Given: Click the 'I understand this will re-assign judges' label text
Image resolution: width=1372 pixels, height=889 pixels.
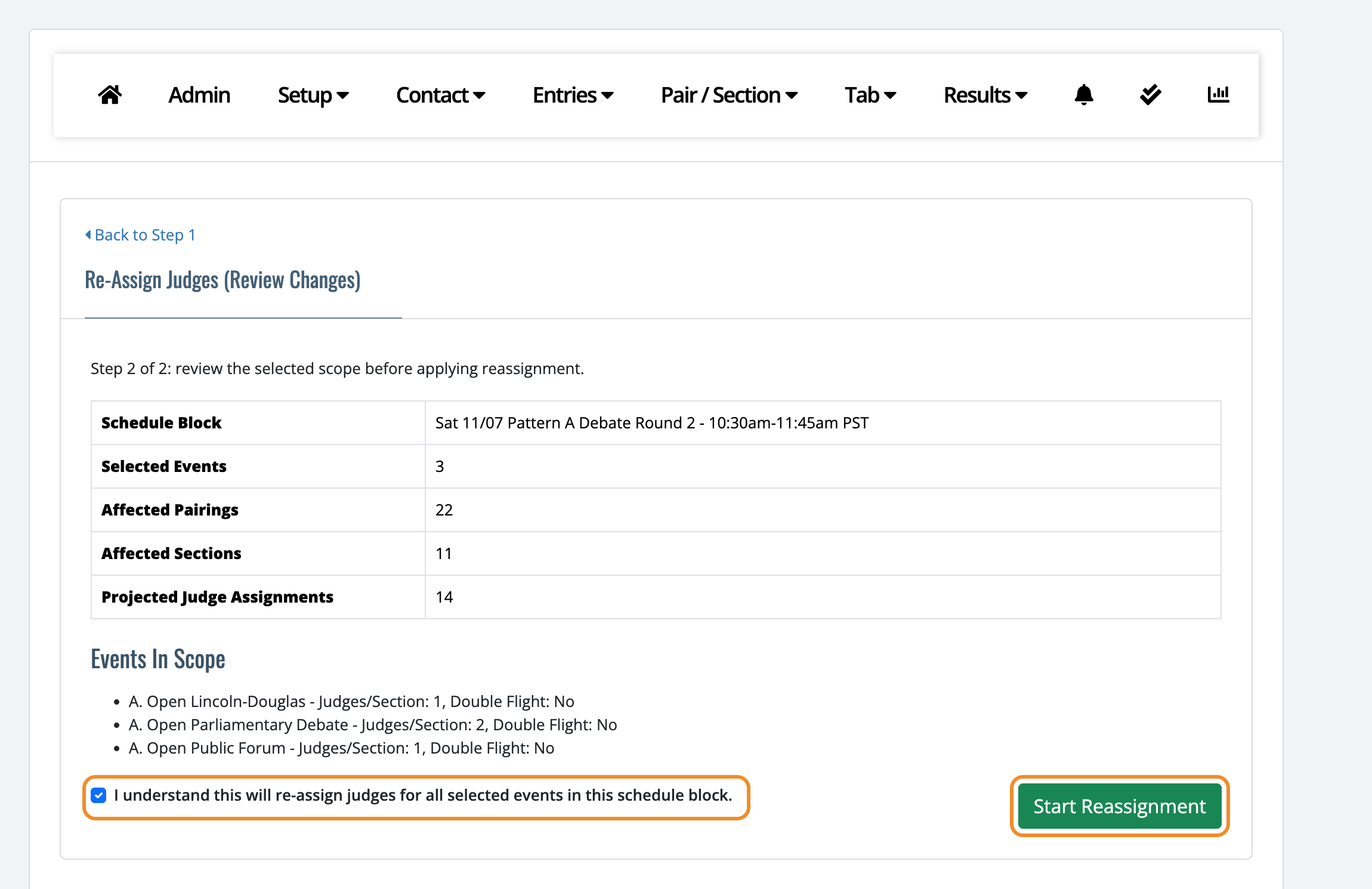Looking at the screenshot, I should [x=423, y=795].
